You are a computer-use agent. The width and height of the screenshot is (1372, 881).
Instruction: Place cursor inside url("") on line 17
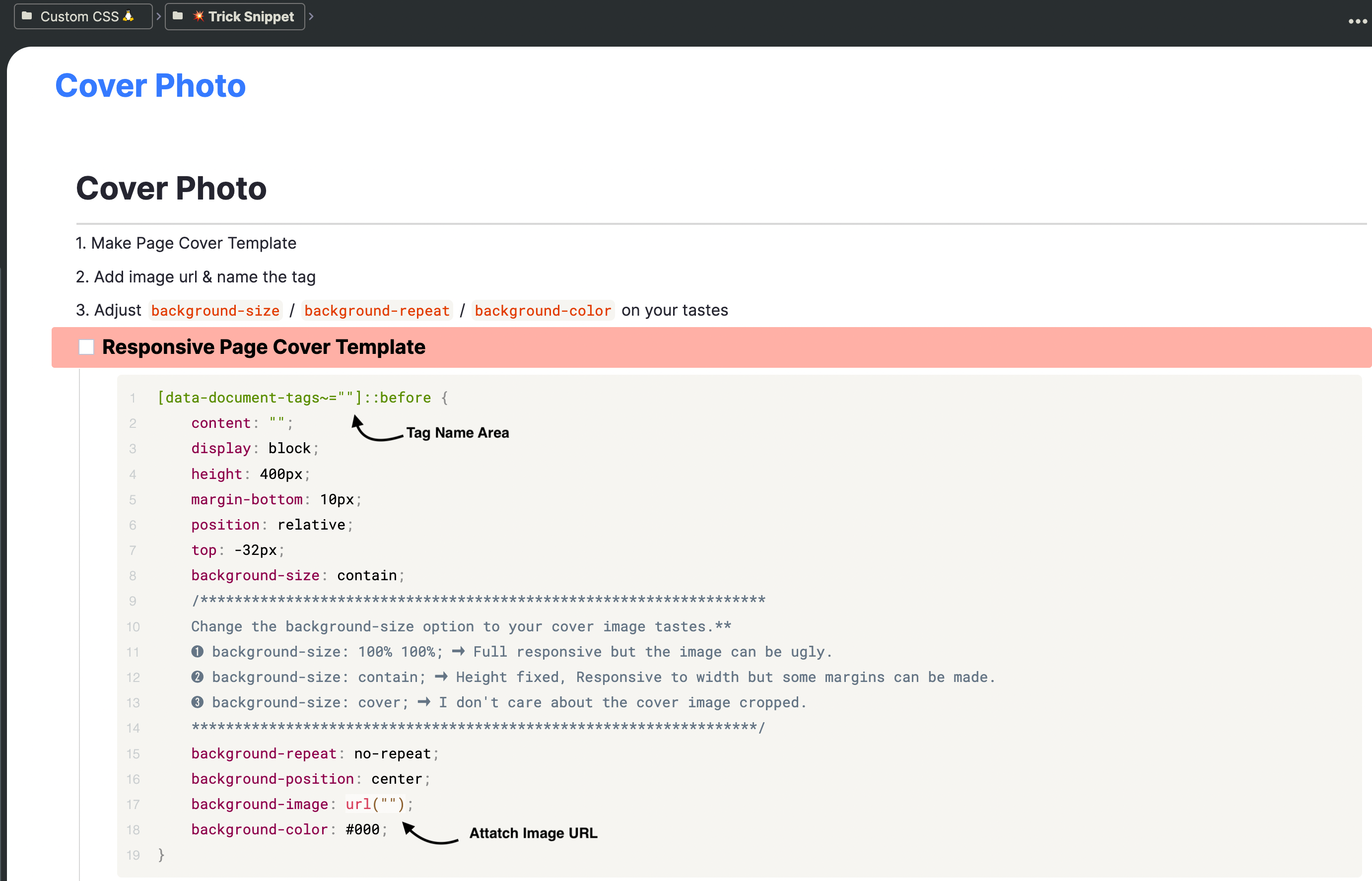tap(389, 805)
